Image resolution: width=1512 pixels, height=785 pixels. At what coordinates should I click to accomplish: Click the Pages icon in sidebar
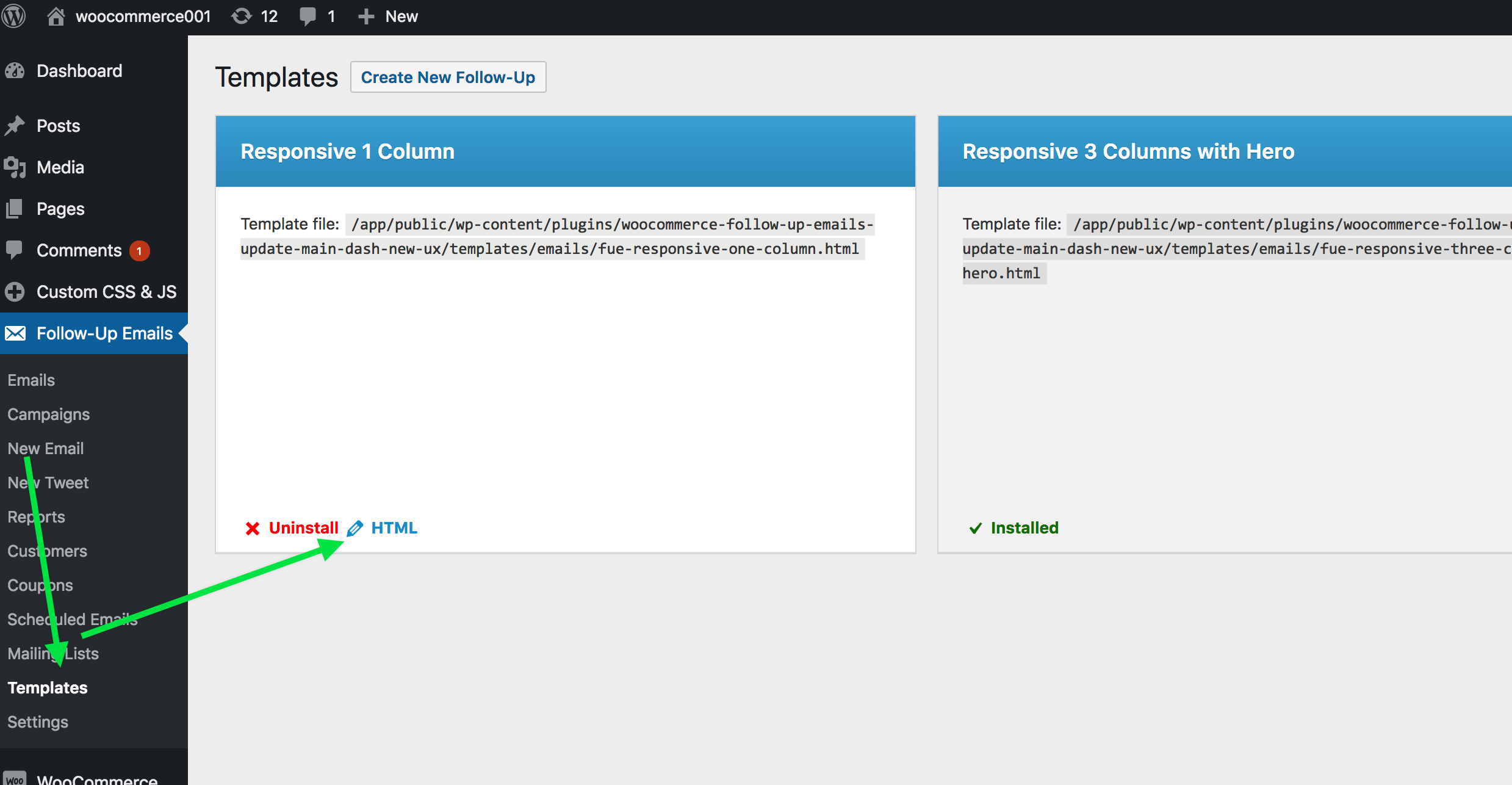[15, 209]
